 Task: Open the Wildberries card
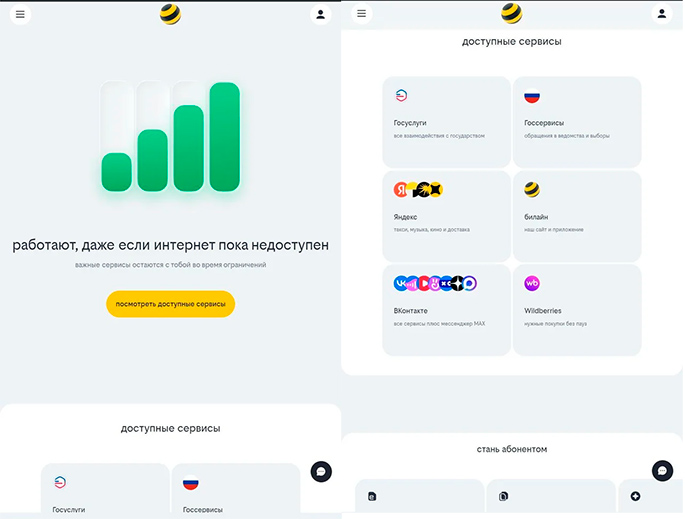577,310
